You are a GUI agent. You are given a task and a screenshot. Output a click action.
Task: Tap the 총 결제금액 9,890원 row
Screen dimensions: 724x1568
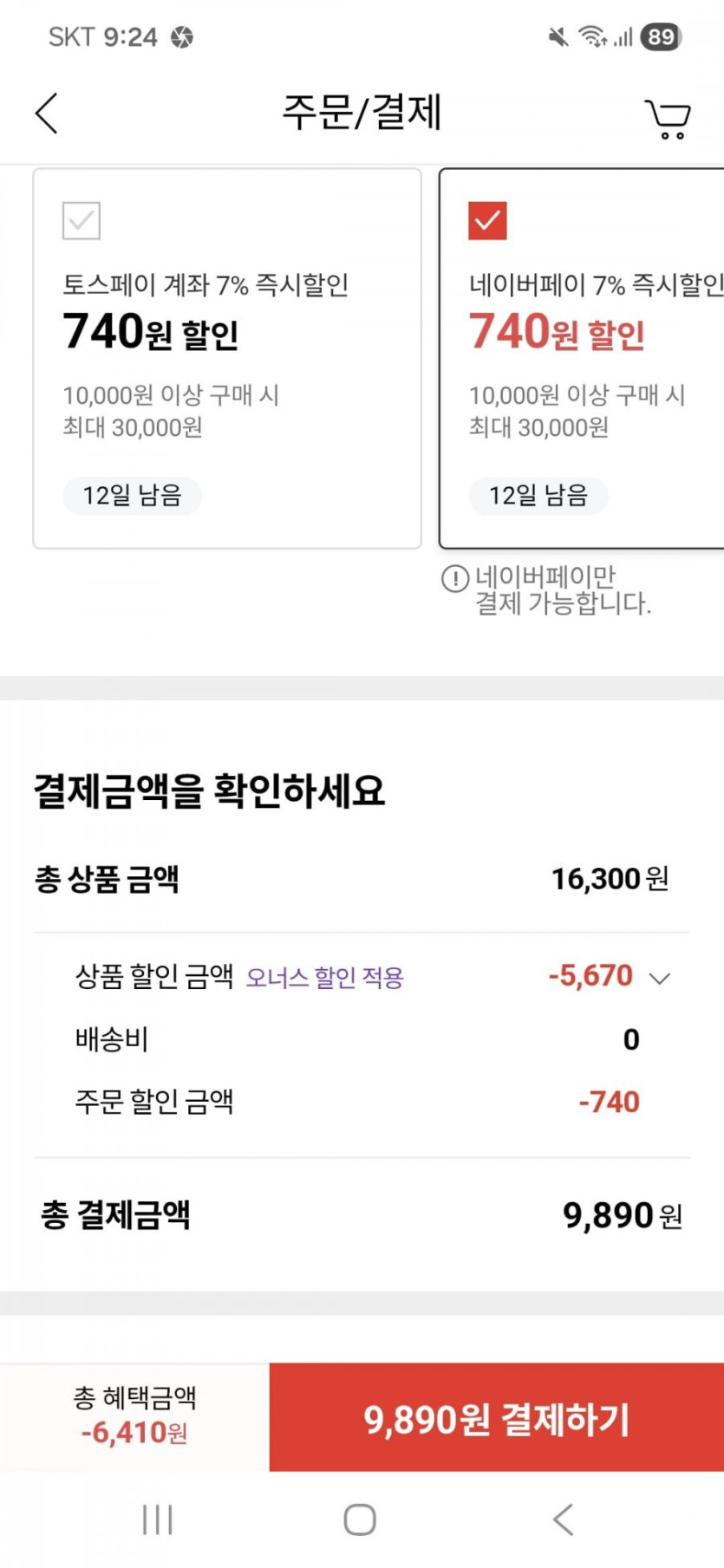(362, 1215)
